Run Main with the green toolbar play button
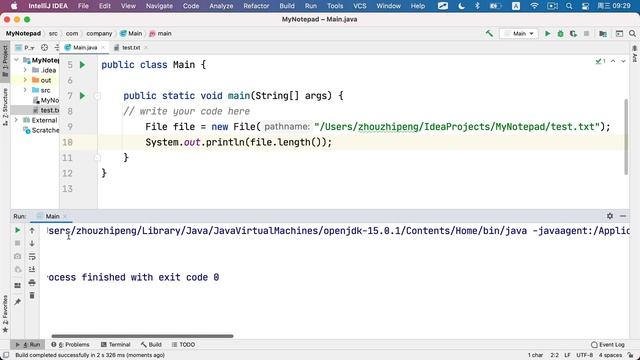Screen dimensions: 640x360 pos(547,33)
